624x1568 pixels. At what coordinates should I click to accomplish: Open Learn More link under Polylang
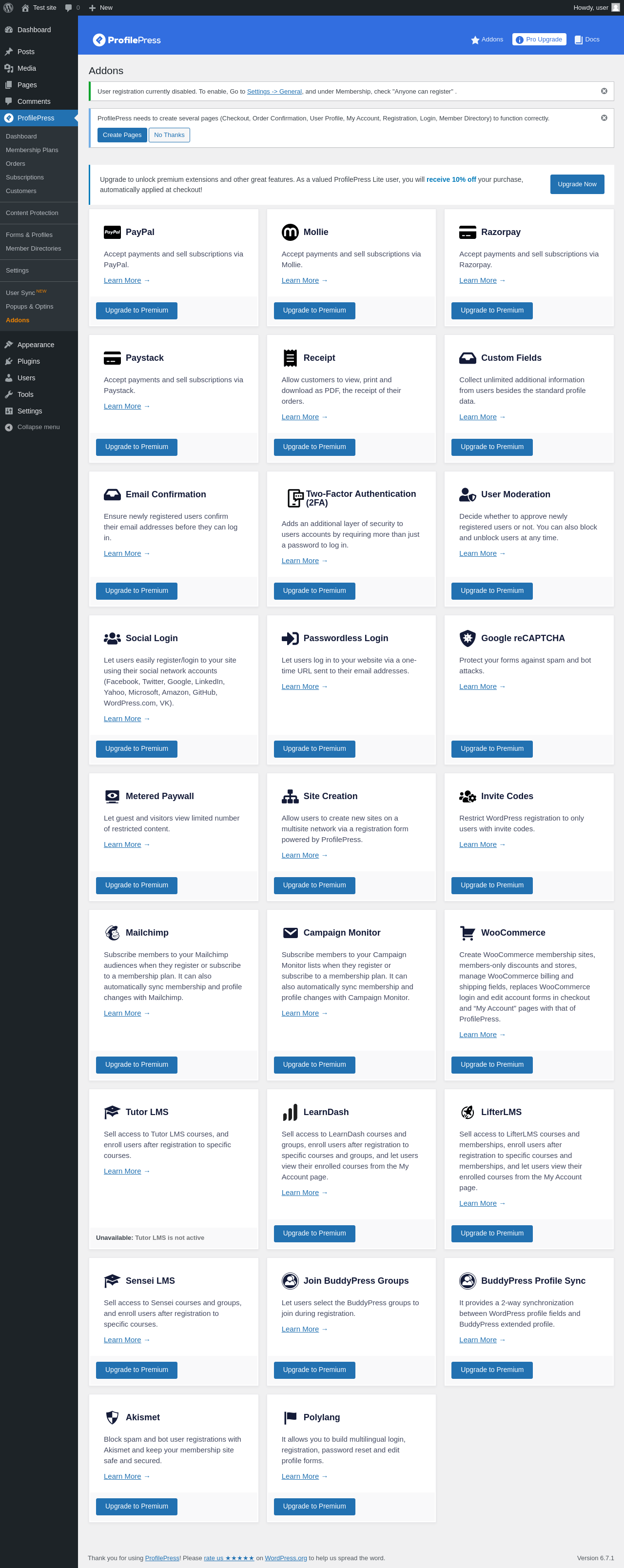click(x=300, y=1476)
